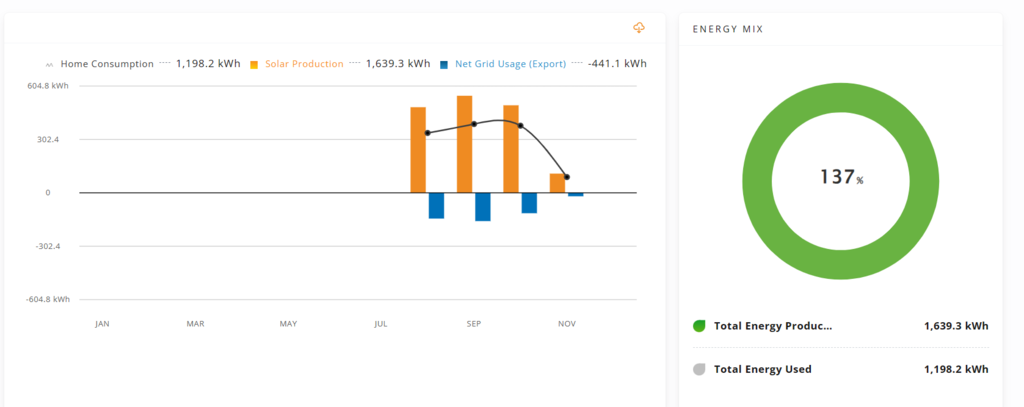Viewport: 1024px width, 407px height.
Task: Click the cloud download icon above chart
Action: (x=639, y=27)
